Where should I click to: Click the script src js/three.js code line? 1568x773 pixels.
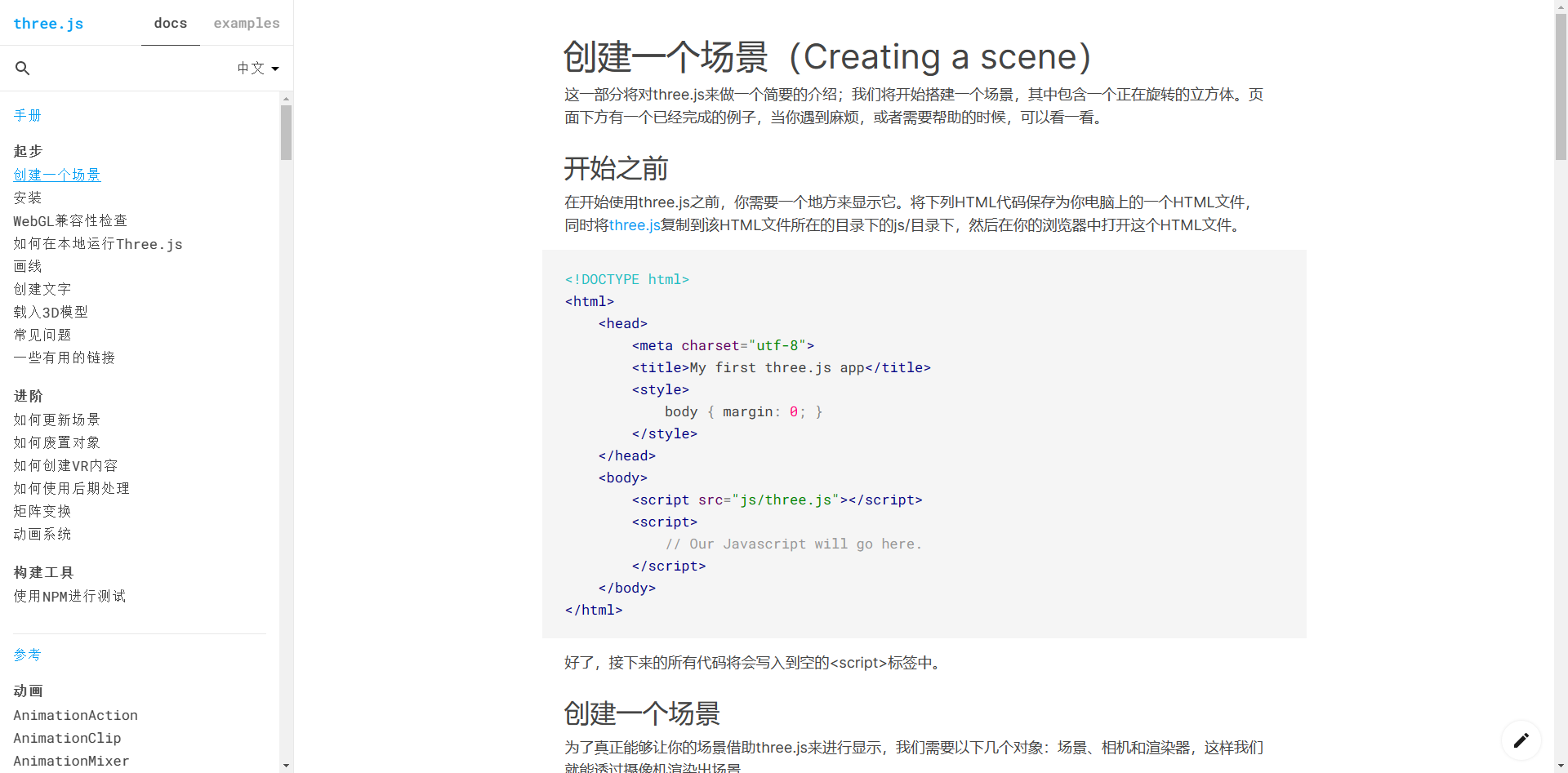(x=777, y=500)
